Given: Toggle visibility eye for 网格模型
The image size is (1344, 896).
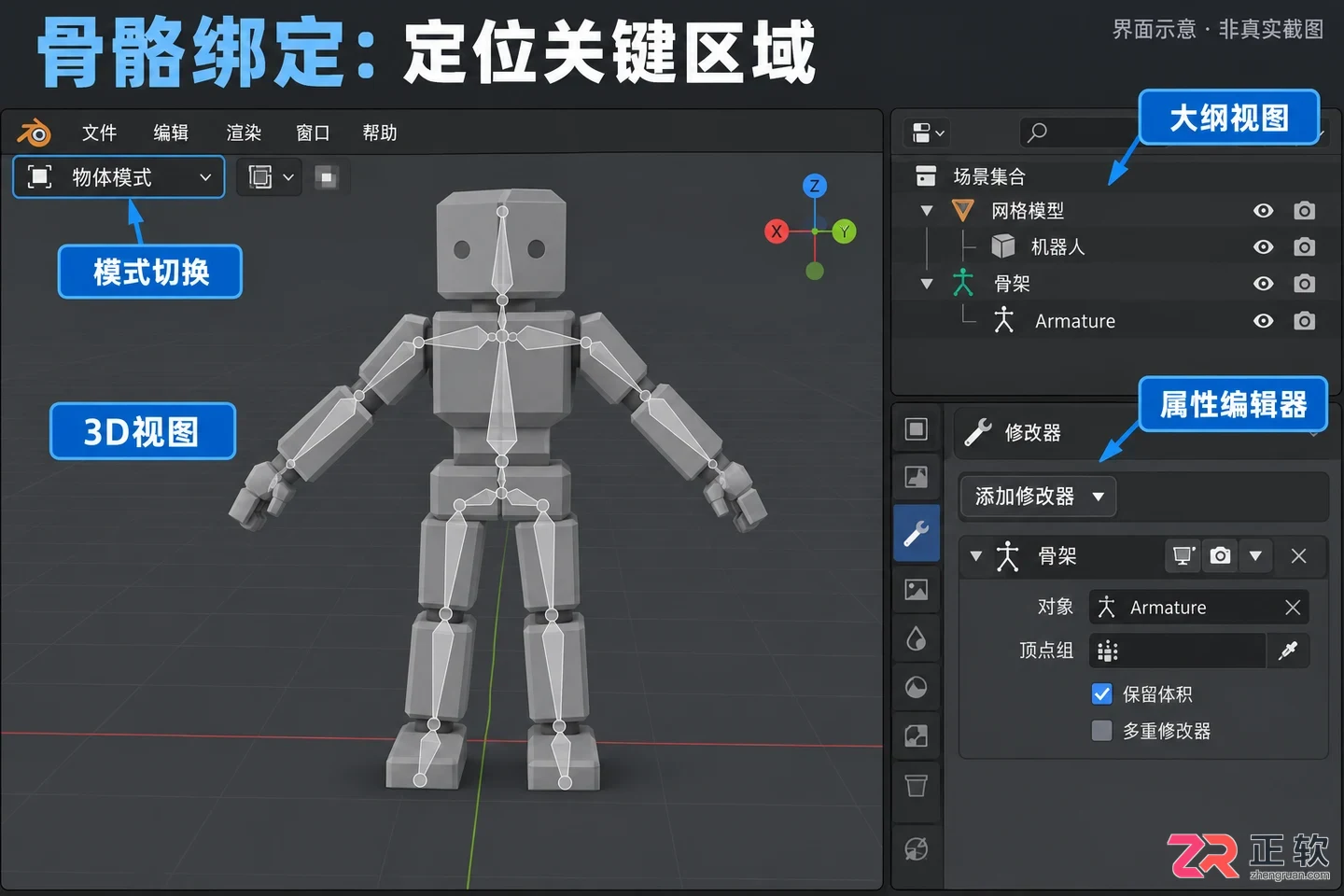Looking at the screenshot, I should click(x=1264, y=211).
